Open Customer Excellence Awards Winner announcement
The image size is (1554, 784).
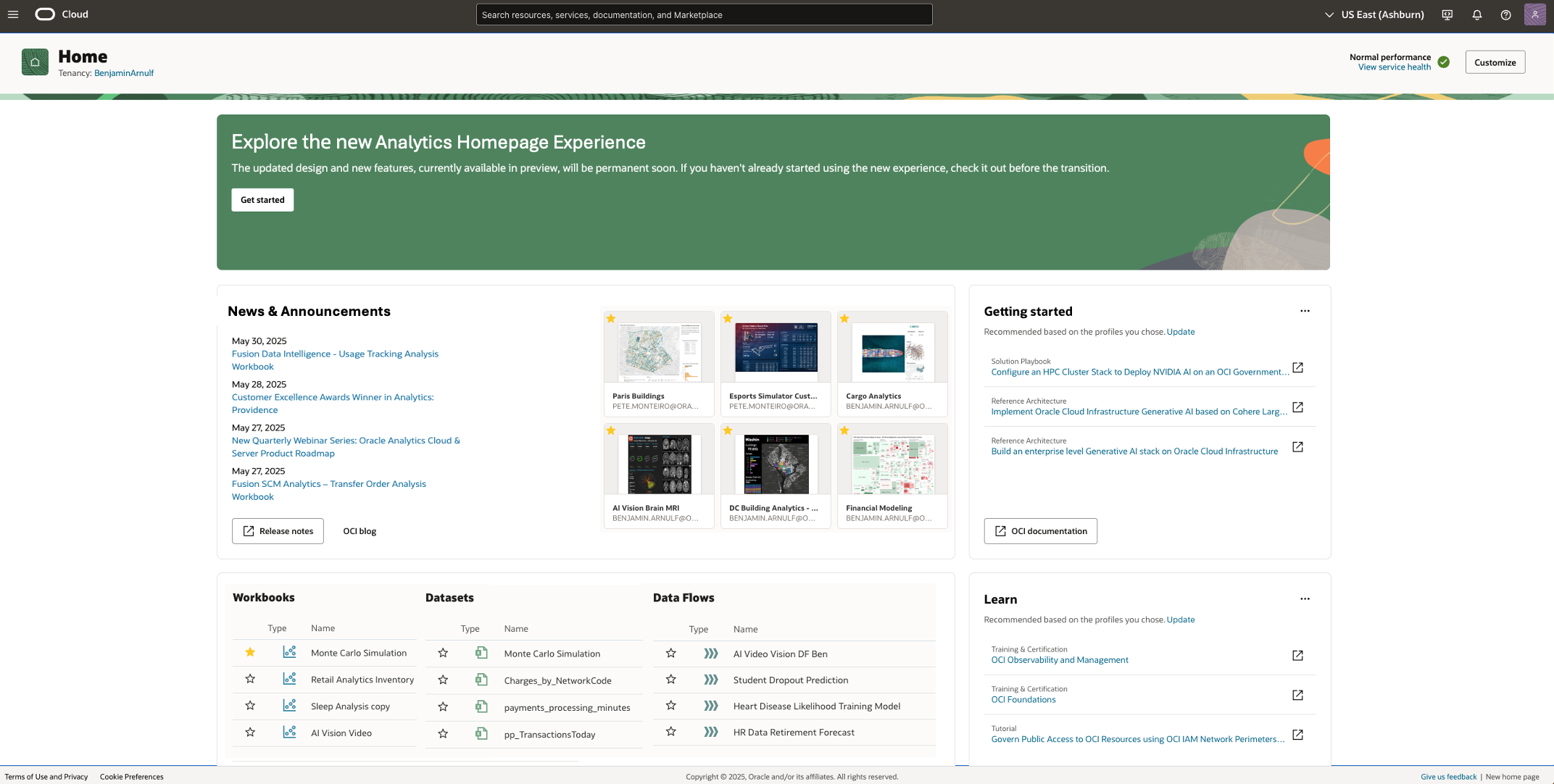[x=333, y=404]
